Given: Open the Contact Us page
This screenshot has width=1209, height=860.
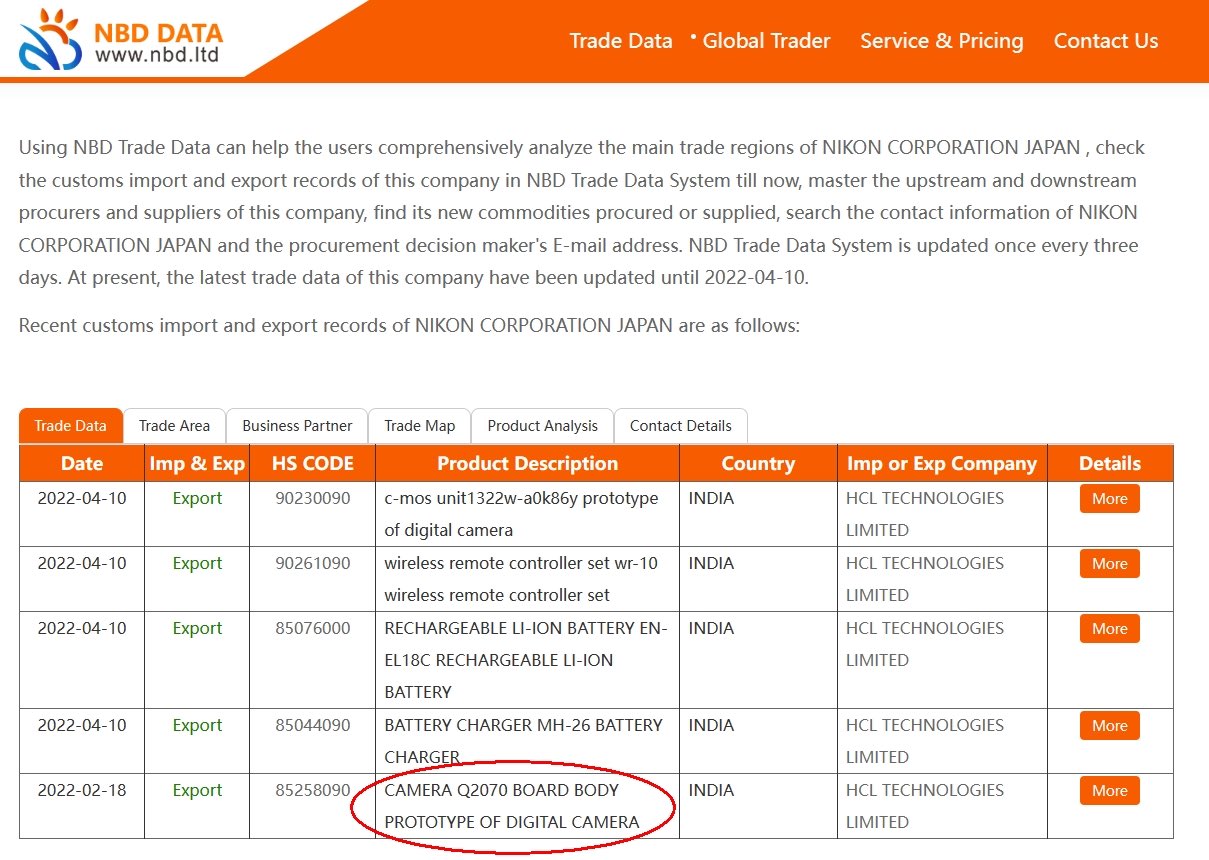Looking at the screenshot, I should pyautogui.click(x=1105, y=41).
